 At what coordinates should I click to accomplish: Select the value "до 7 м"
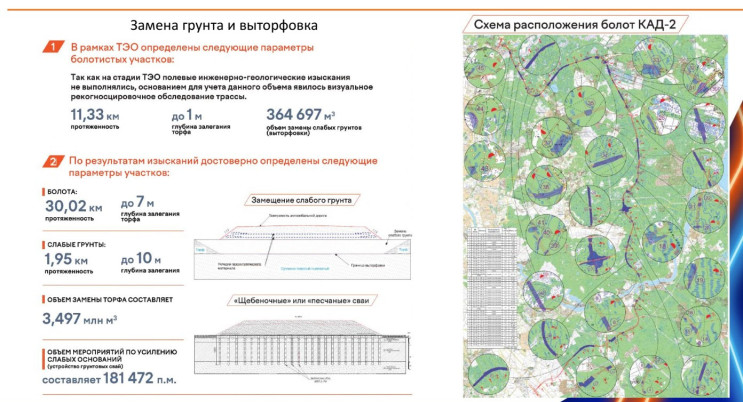click(x=137, y=202)
